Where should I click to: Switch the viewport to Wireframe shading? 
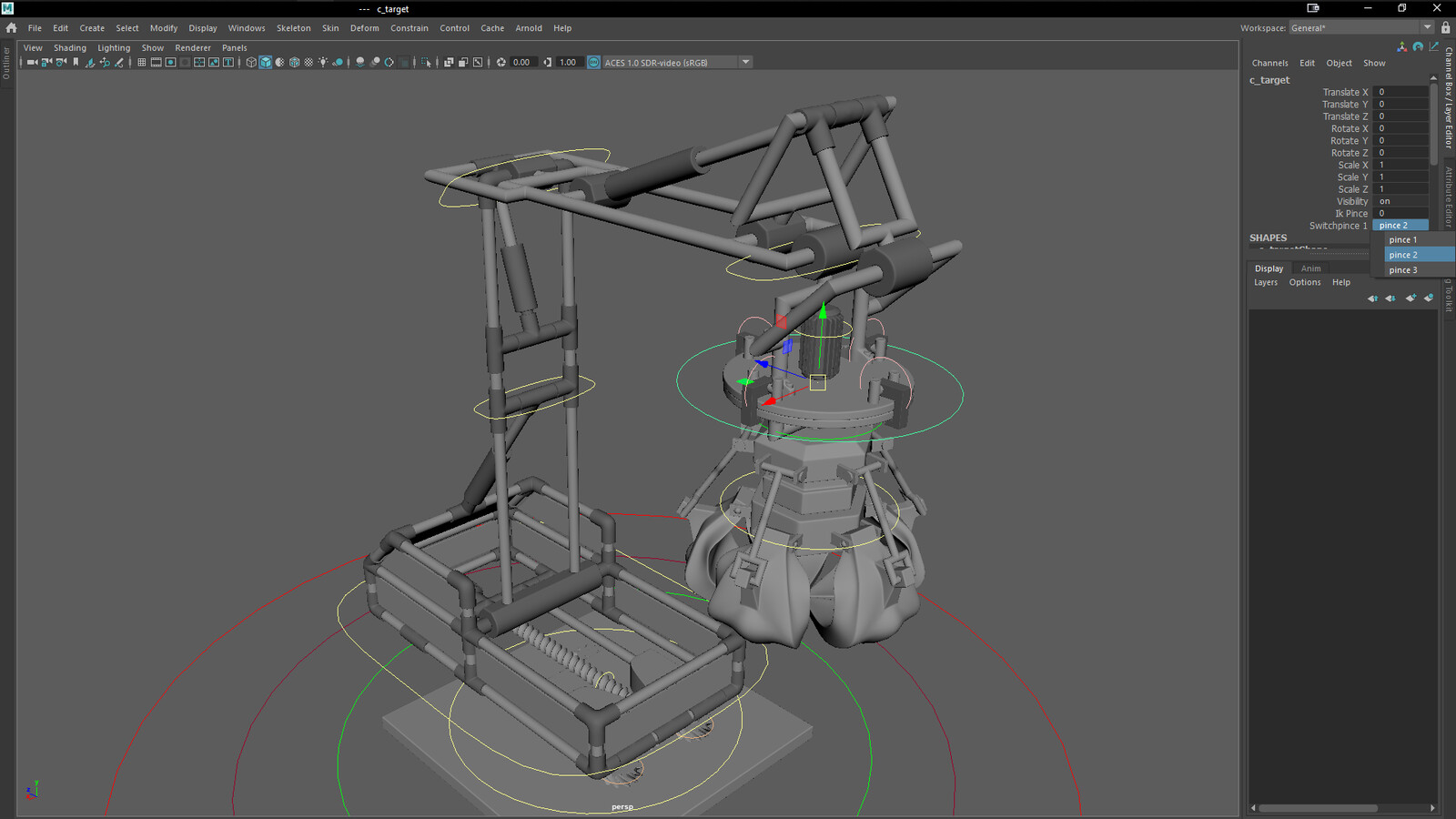coord(251,62)
